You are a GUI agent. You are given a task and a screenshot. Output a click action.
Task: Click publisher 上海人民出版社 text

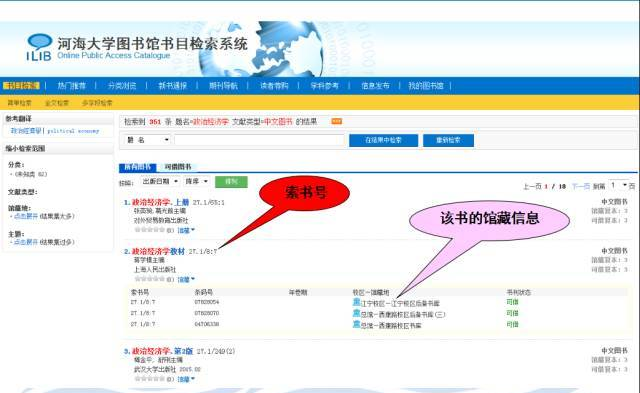coord(155,269)
